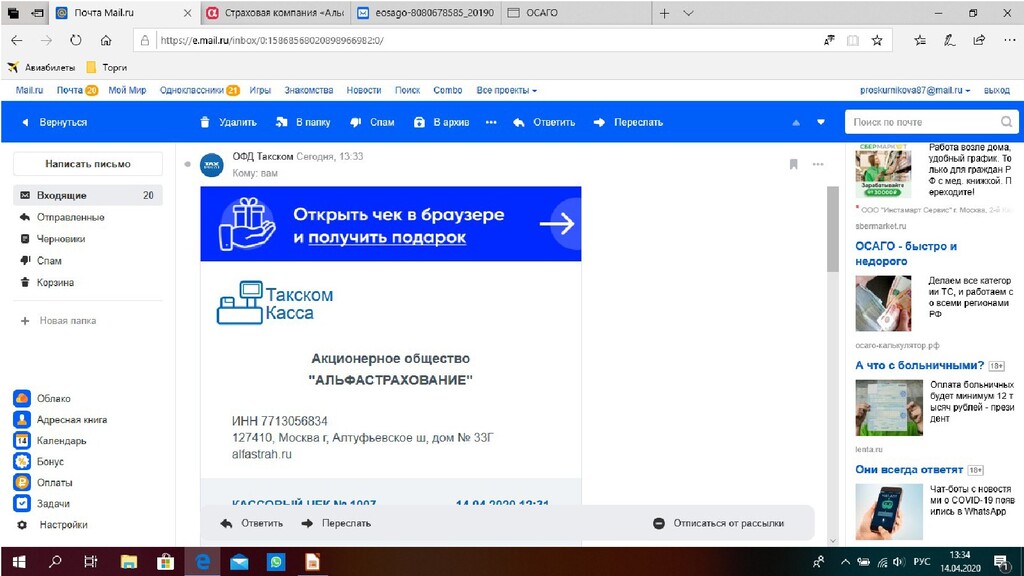The width and height of the screenshot is (1024, 576).
Task: Compose new mail with Написать письмо
Action: pyautogui.click(x=88, y=164)
